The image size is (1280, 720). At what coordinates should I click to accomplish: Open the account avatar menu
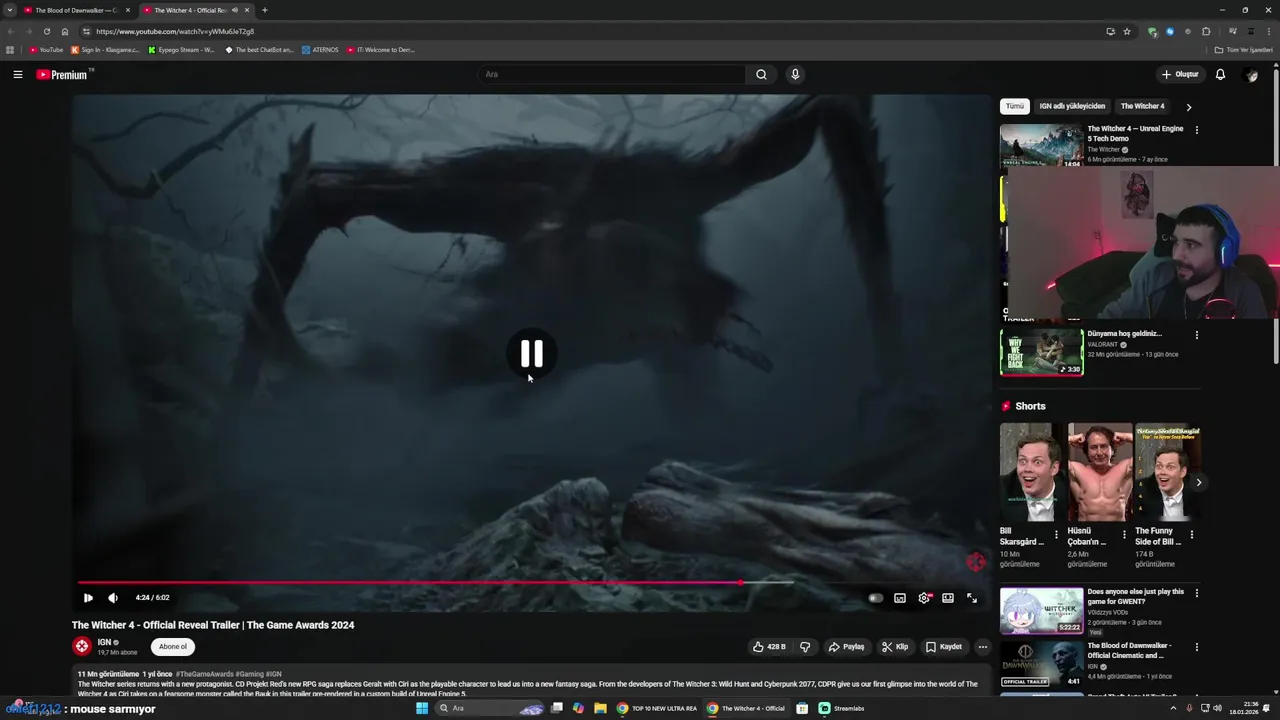click(1251, 74)
